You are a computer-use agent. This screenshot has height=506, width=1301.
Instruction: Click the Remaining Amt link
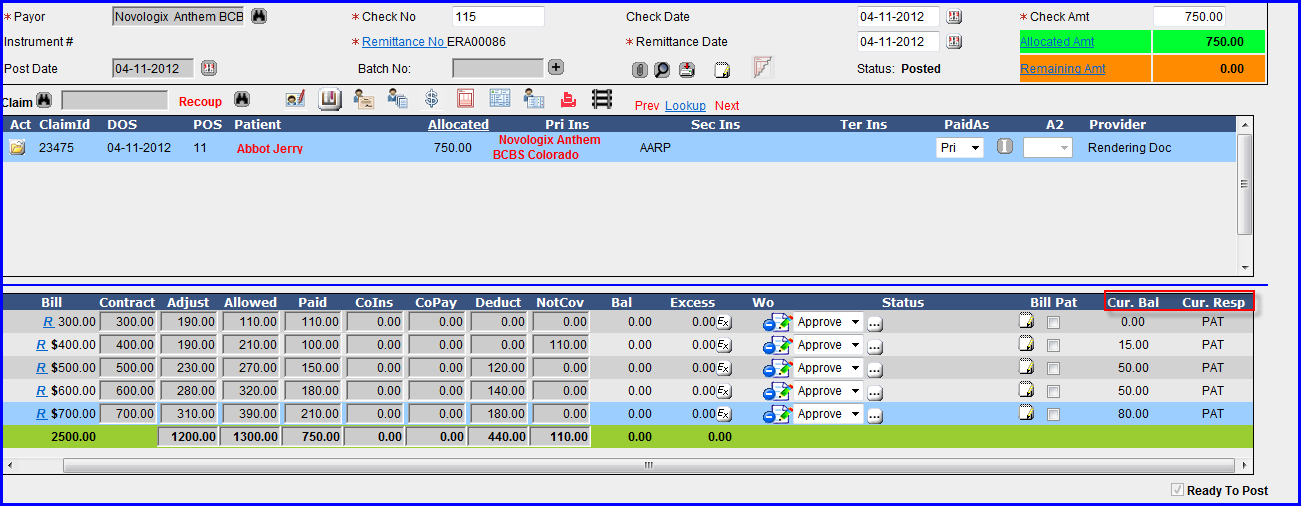(1063, 69)
